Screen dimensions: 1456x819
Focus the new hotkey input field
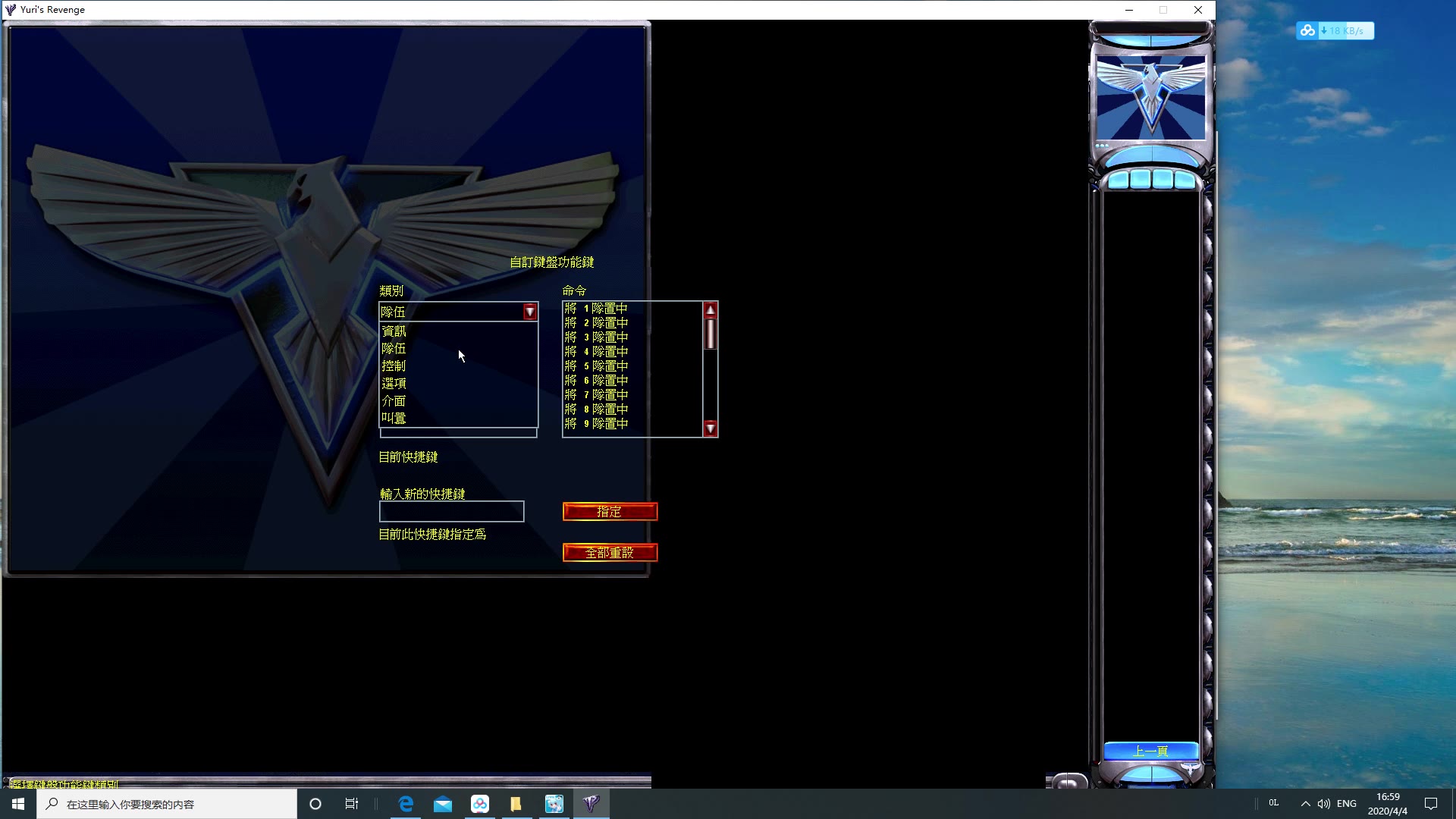point(451,511)
